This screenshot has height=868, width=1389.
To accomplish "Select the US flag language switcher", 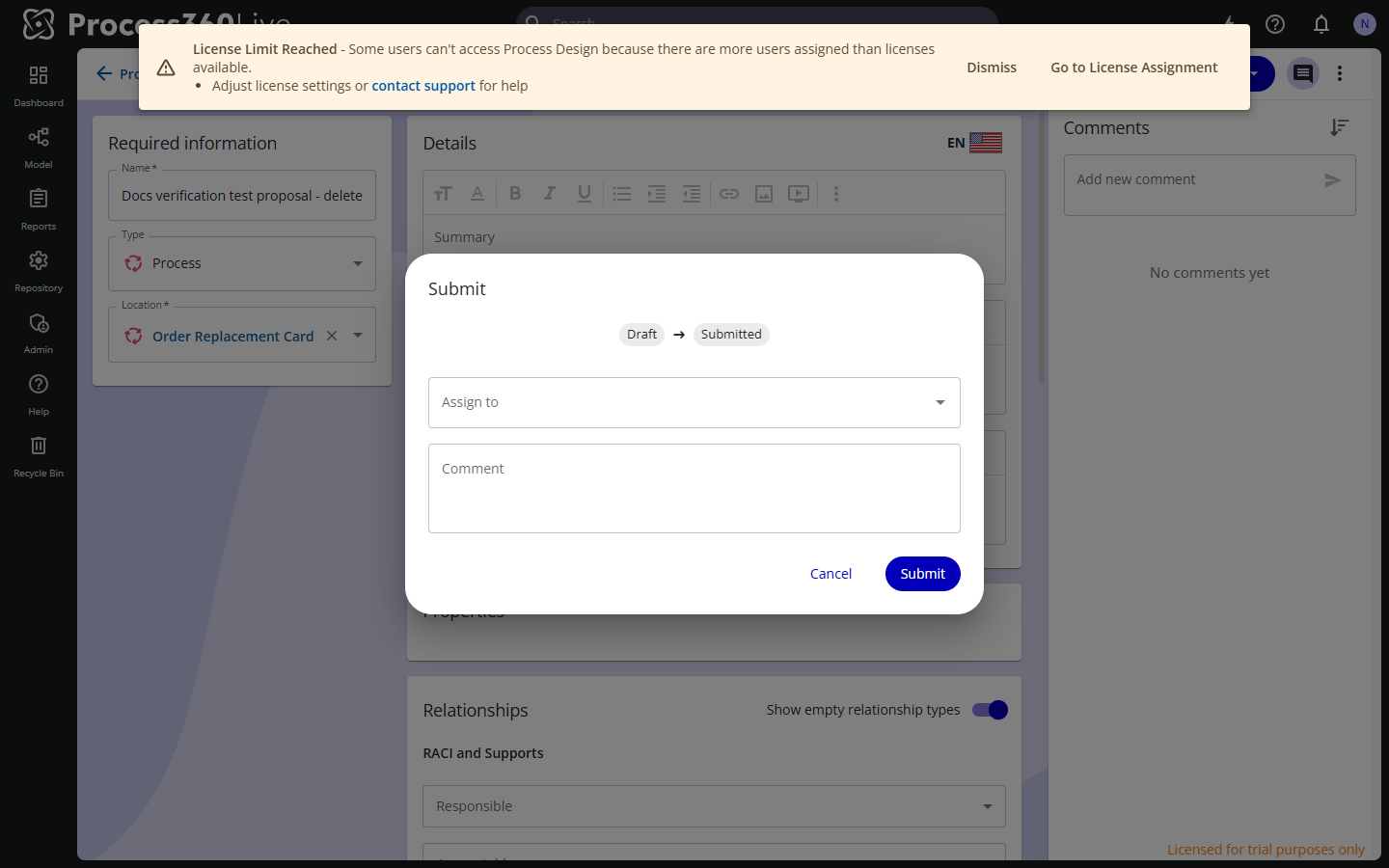I will 986,143.
